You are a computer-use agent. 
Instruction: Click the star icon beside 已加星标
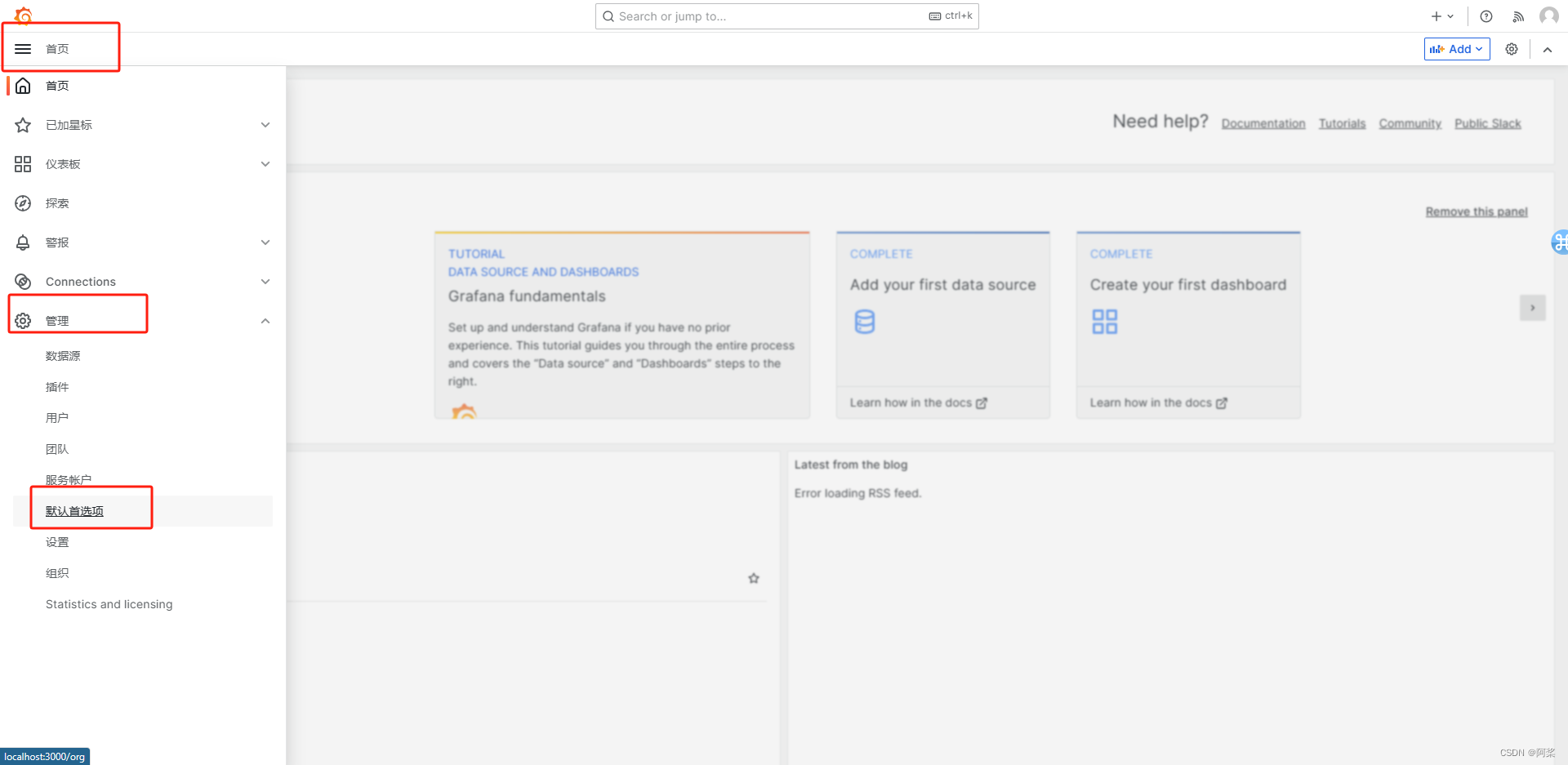23,125
